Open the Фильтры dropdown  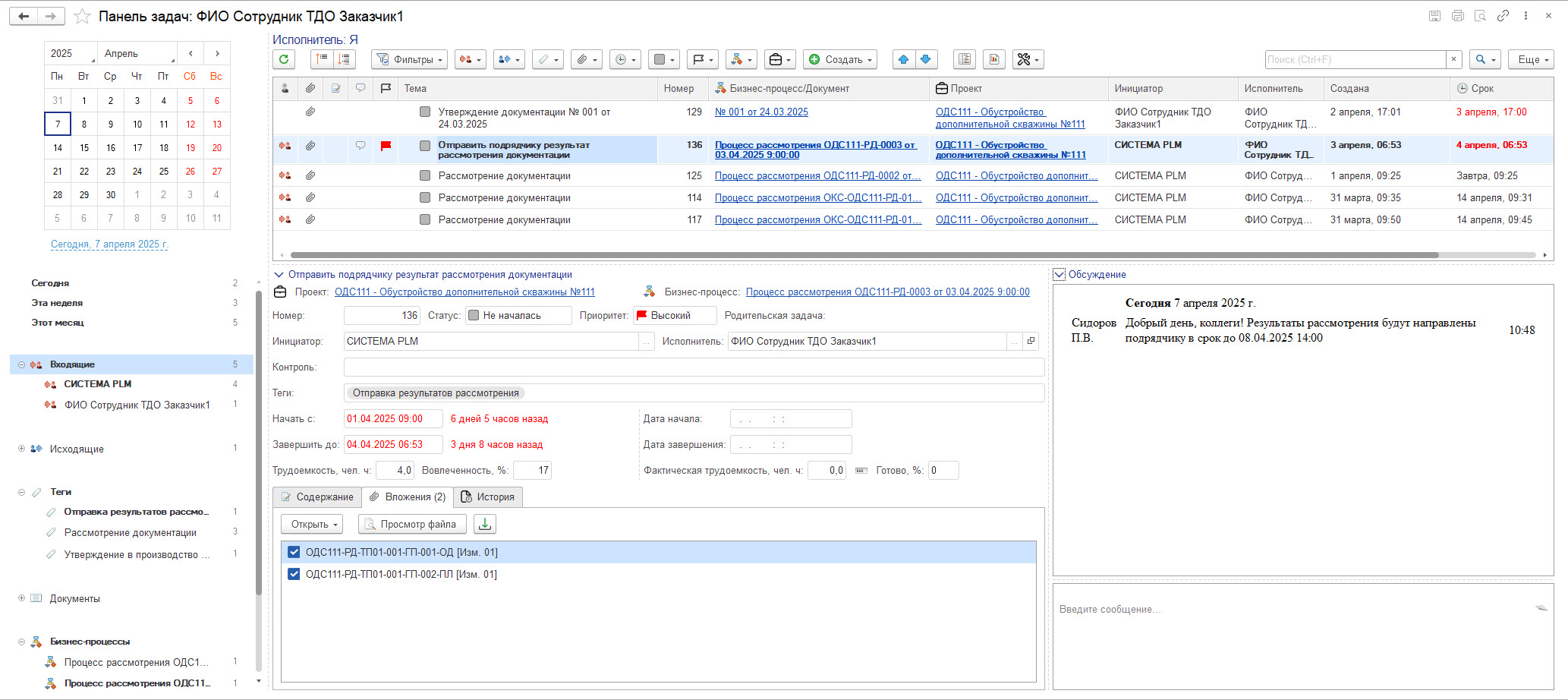point(410,59)
